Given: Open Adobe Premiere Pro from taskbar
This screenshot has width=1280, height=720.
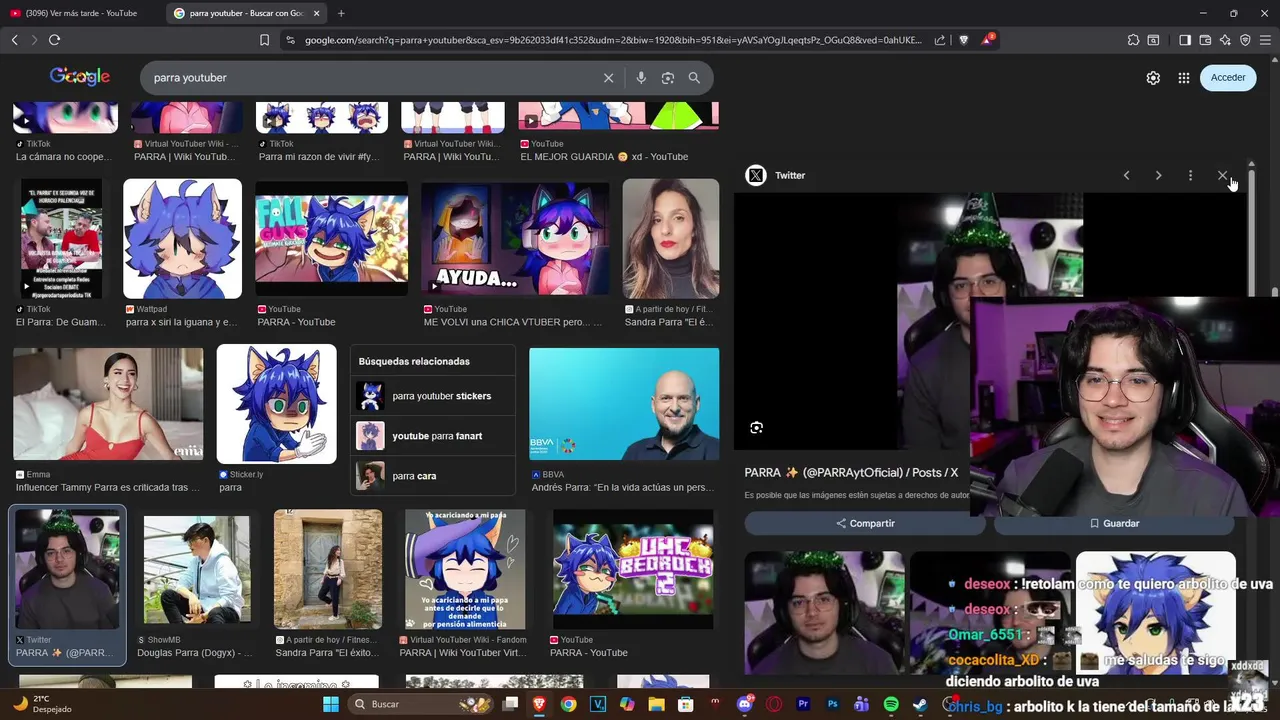Looking at the screenshot, I should [x=802, y=704].
